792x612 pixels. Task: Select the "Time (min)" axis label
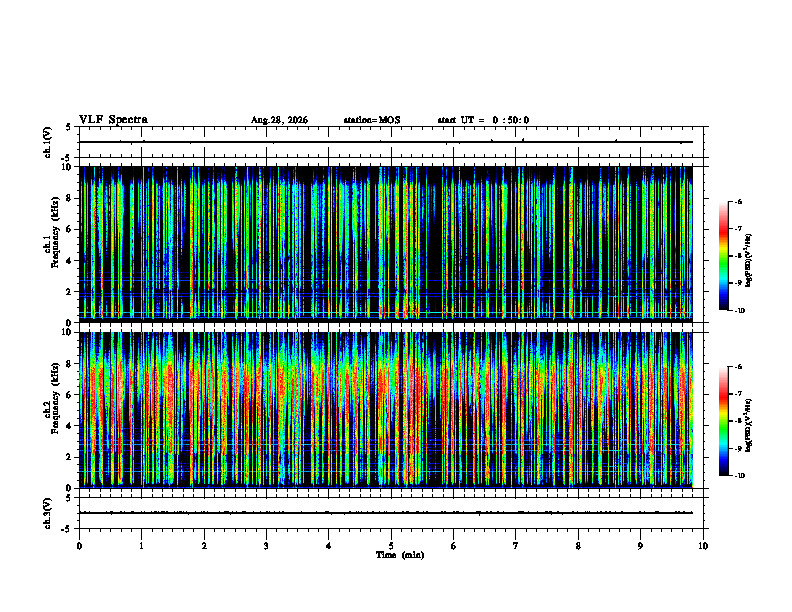[x=400, y=555]
